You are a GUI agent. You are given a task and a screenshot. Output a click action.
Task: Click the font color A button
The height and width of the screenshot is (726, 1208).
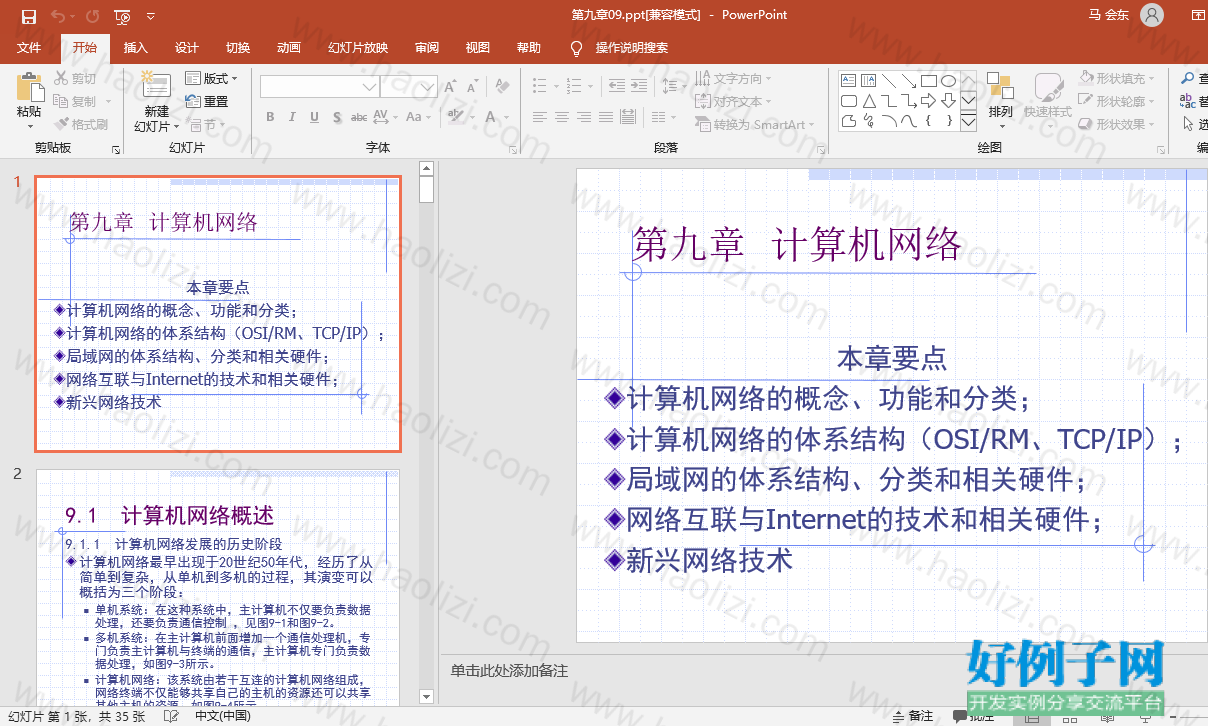pos(490,117)
